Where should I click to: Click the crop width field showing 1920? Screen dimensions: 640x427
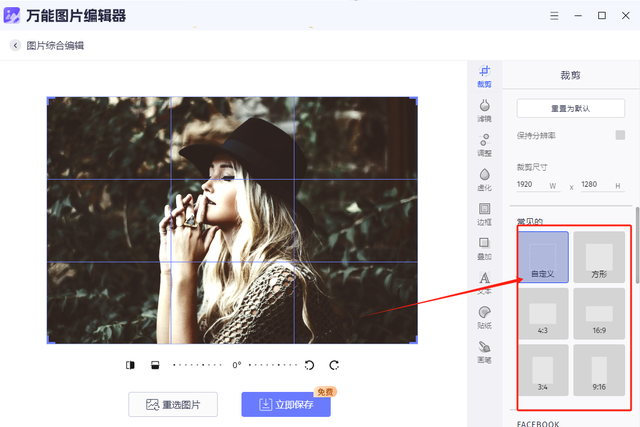(538, 185)
